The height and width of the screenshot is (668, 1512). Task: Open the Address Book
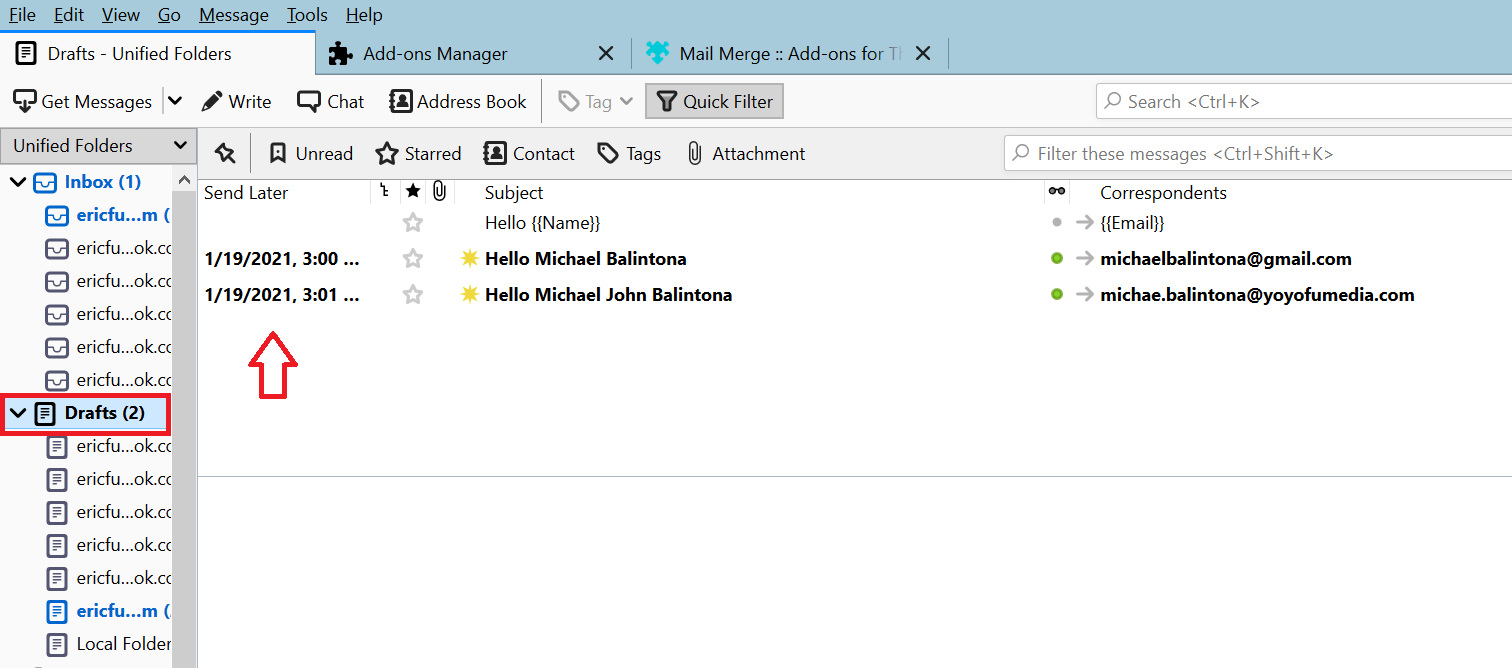point(457,100)
